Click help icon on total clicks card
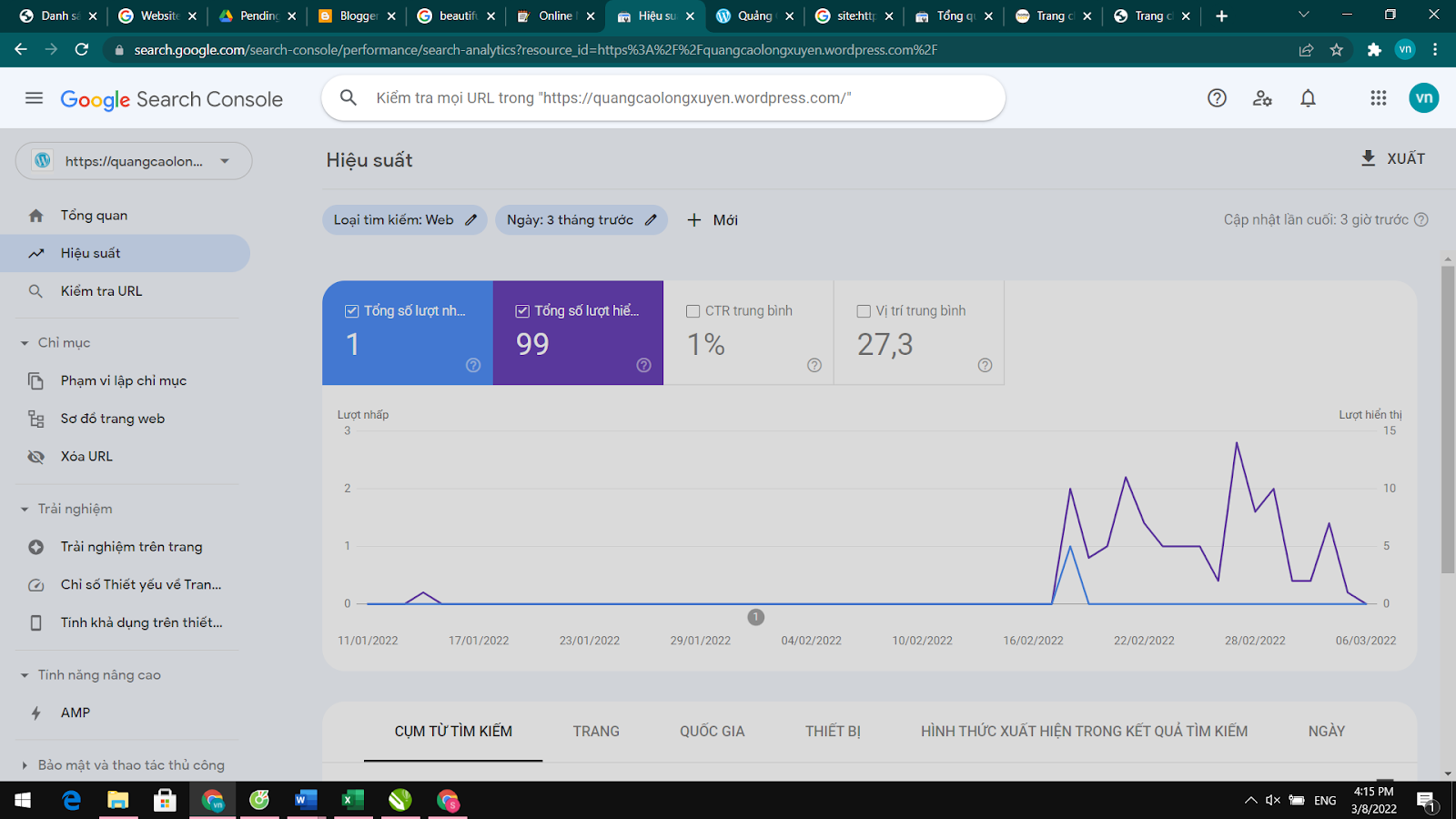1456x819 pixels. pyautogui.click(x=473, y=365)
